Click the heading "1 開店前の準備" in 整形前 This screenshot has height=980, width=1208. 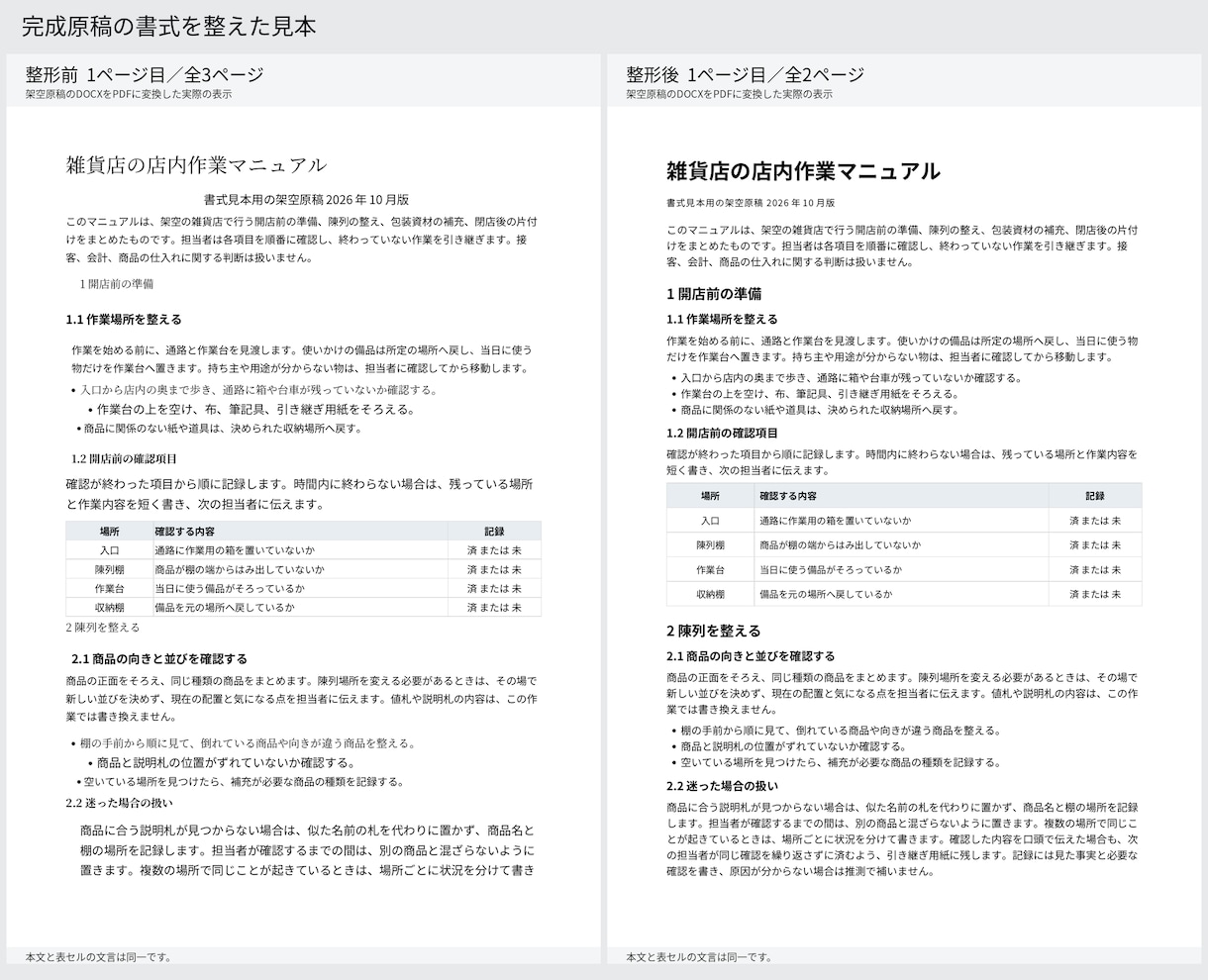pos(117,283)
